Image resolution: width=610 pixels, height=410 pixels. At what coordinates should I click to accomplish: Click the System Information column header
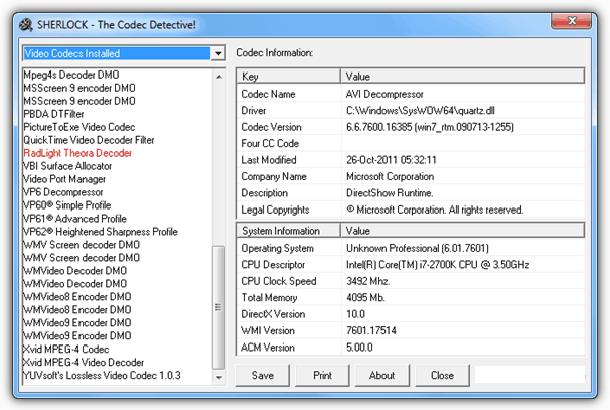click(288, 231)
